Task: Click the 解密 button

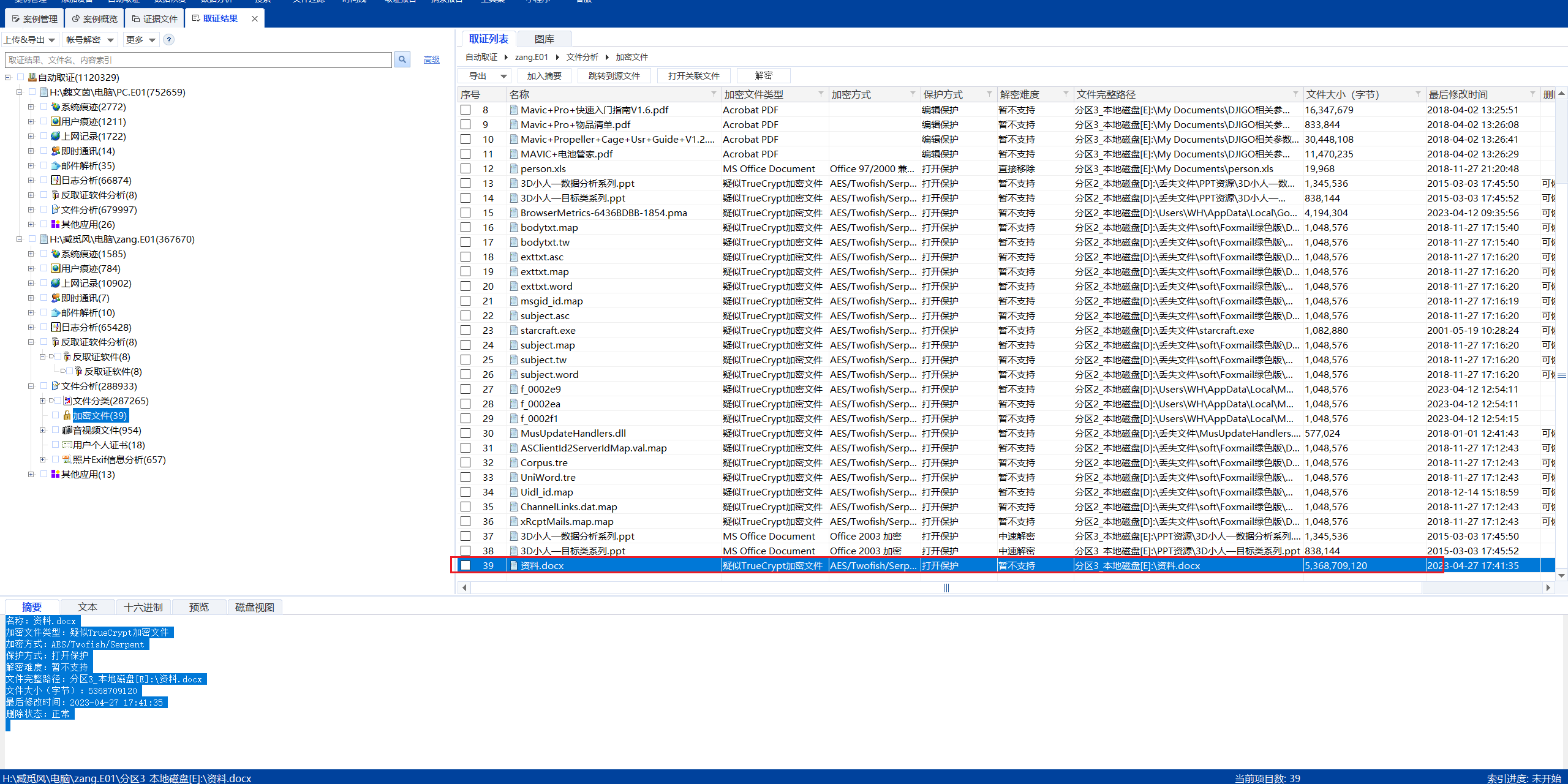Action: click(763, 76)
